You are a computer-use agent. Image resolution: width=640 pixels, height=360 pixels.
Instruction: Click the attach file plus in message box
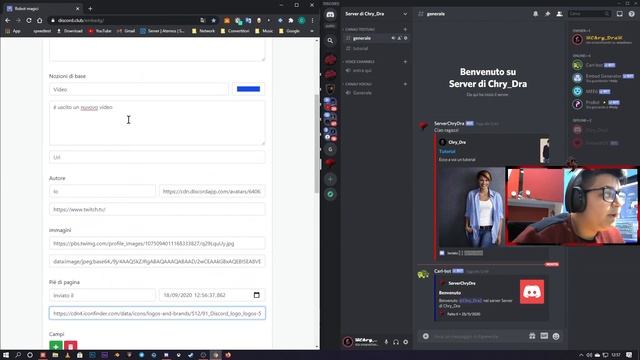point(426,336)
